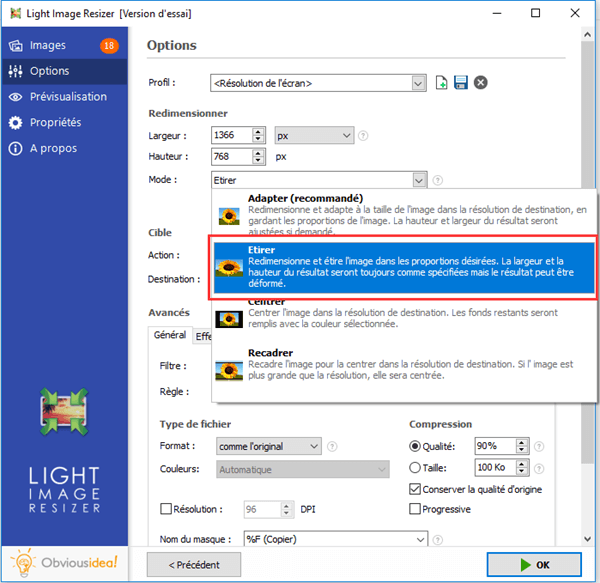600x583 pixels.
Task: Click the orange 18 images badge
Action: 109,46
